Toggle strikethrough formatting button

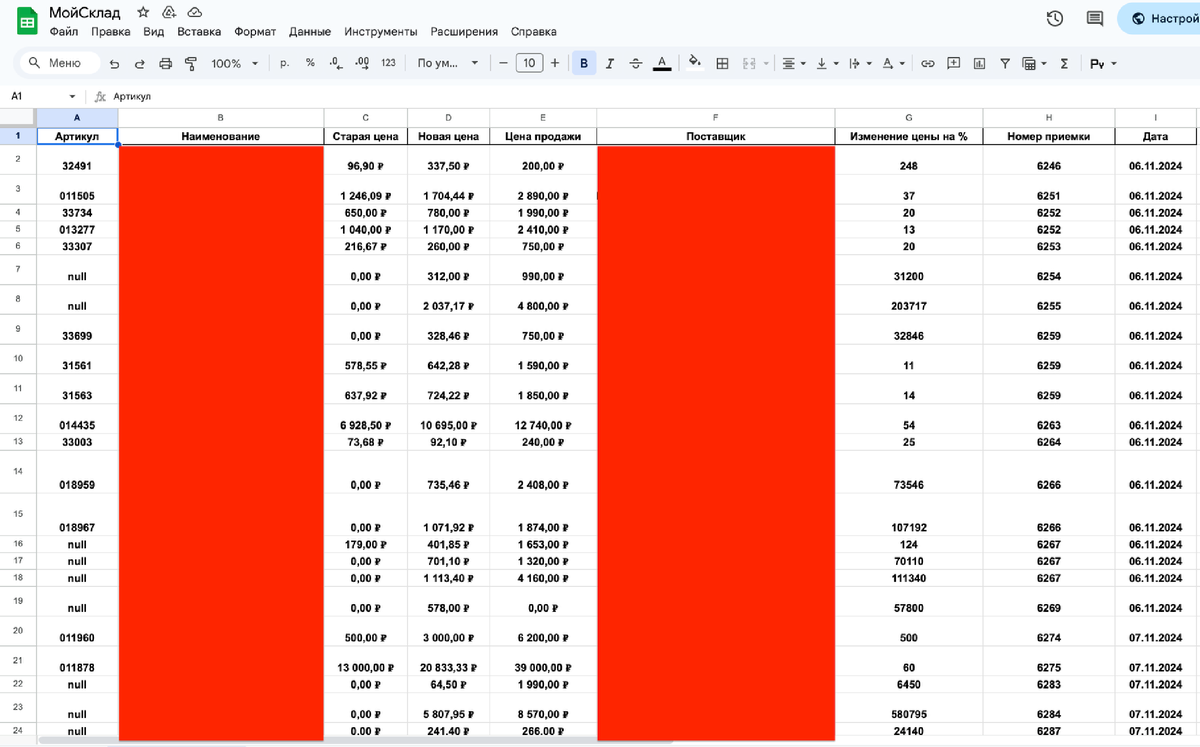coord(635,63)
